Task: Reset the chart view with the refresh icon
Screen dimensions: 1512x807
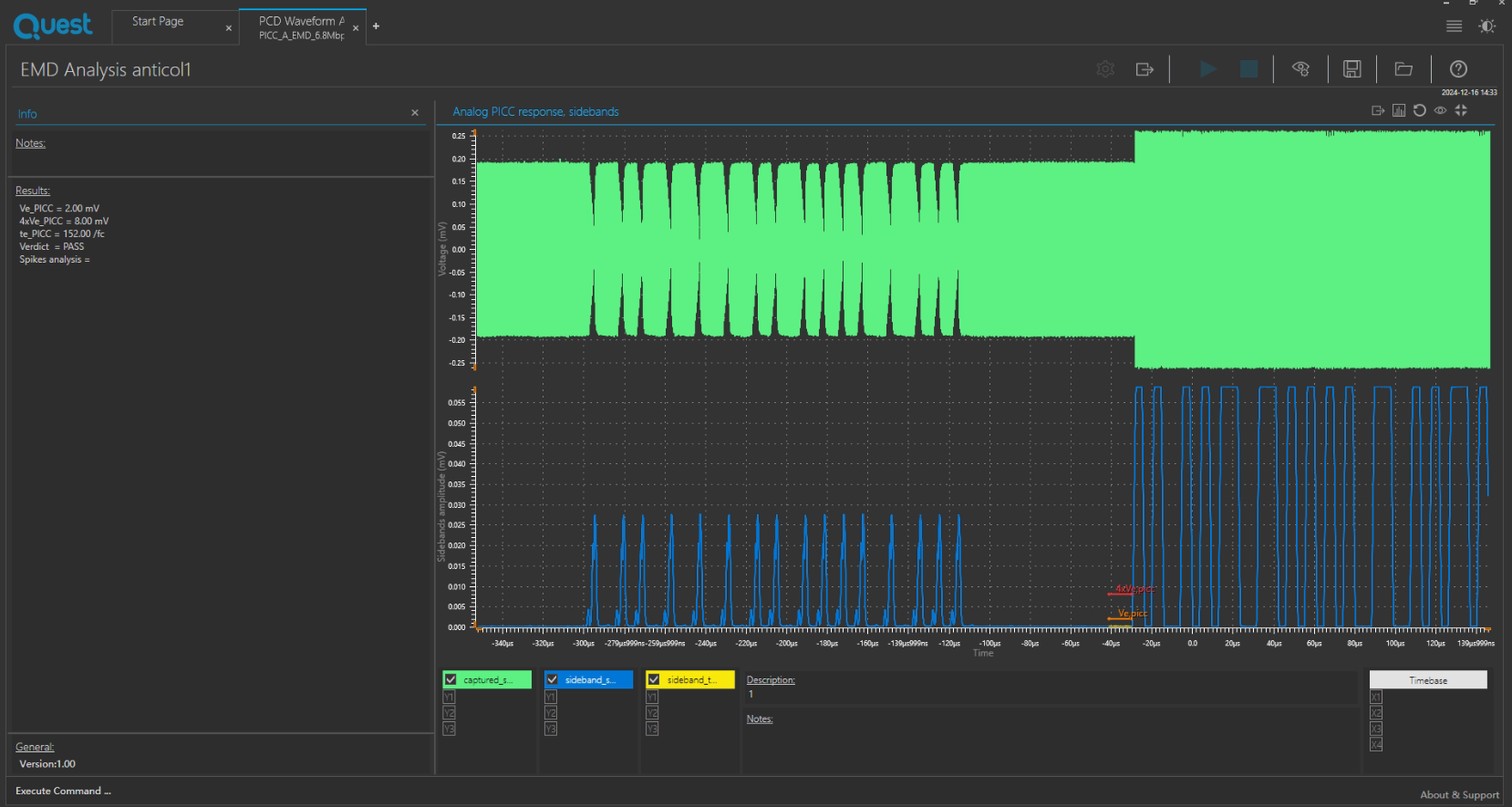Action: click(x=1419, y=110)
